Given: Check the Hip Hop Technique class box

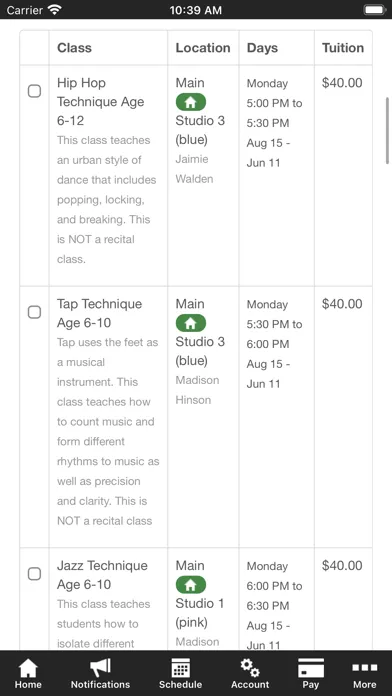Looking at the screenshot, I should point(35,91).
